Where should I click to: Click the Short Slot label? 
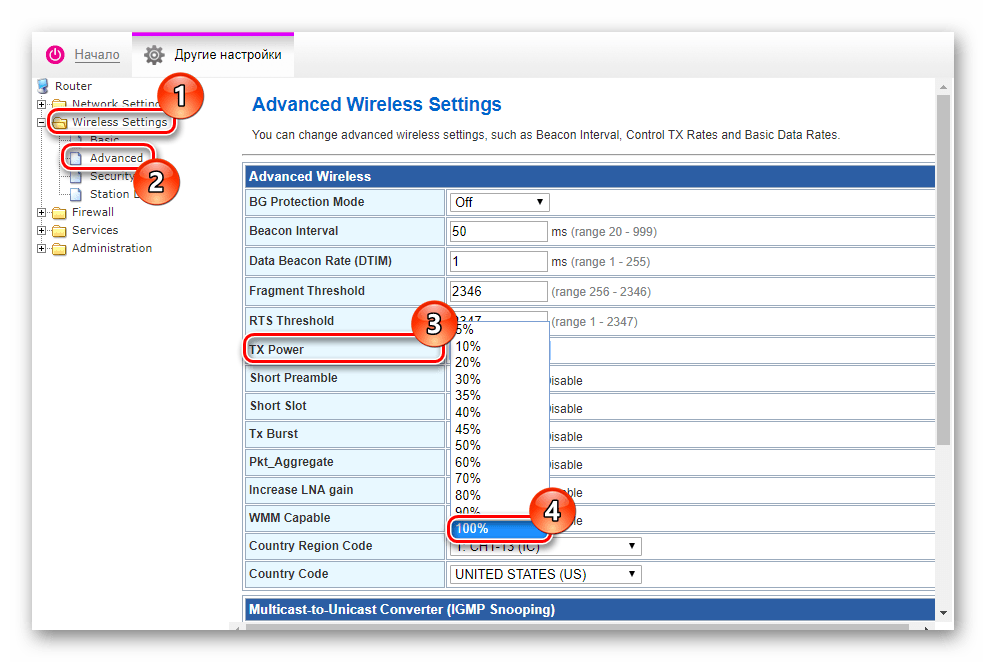(278, 406)
